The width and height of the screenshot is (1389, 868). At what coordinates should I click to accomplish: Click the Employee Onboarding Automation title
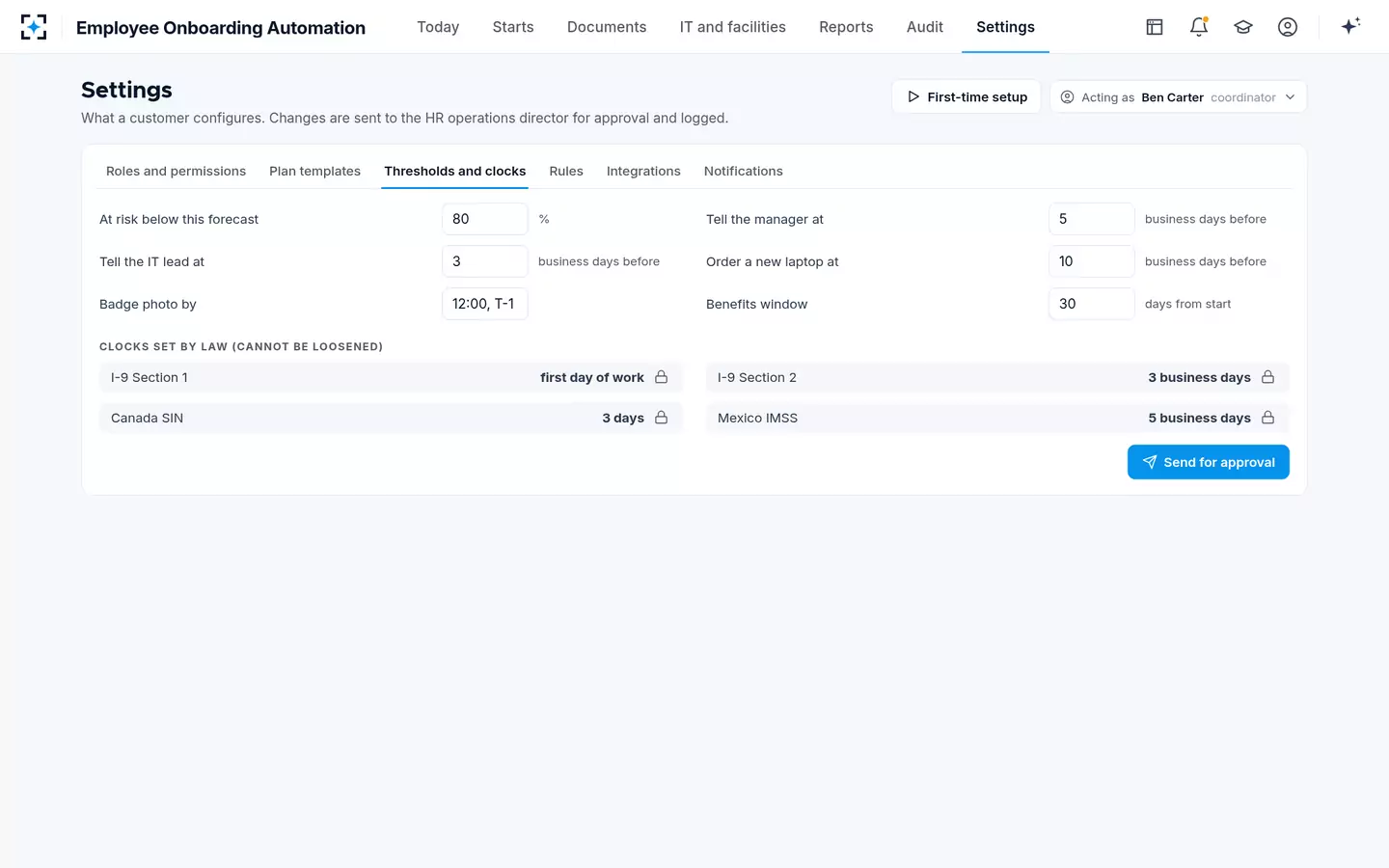tap(221, 28)
